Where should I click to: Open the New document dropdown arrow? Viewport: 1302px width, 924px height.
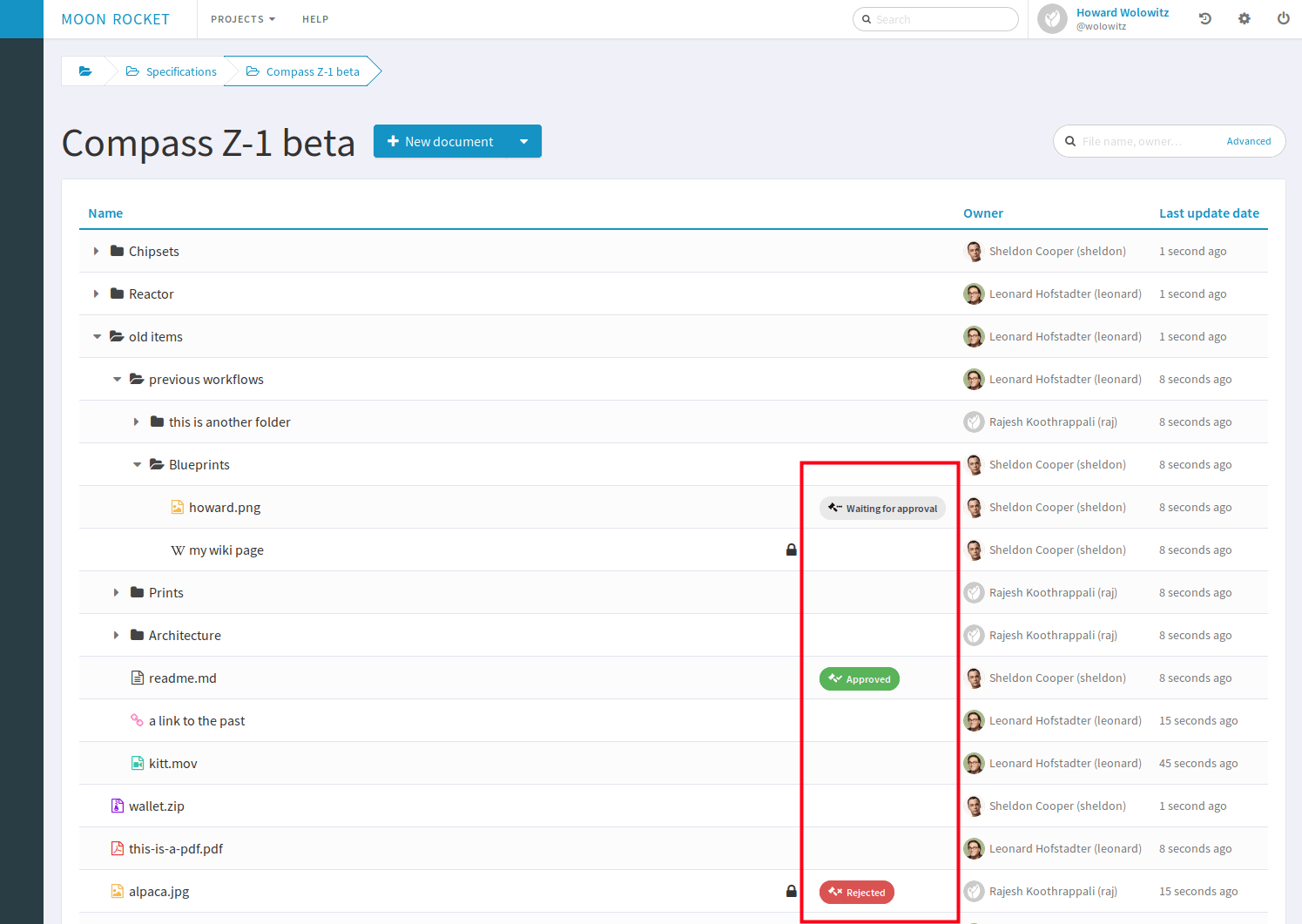523,141
